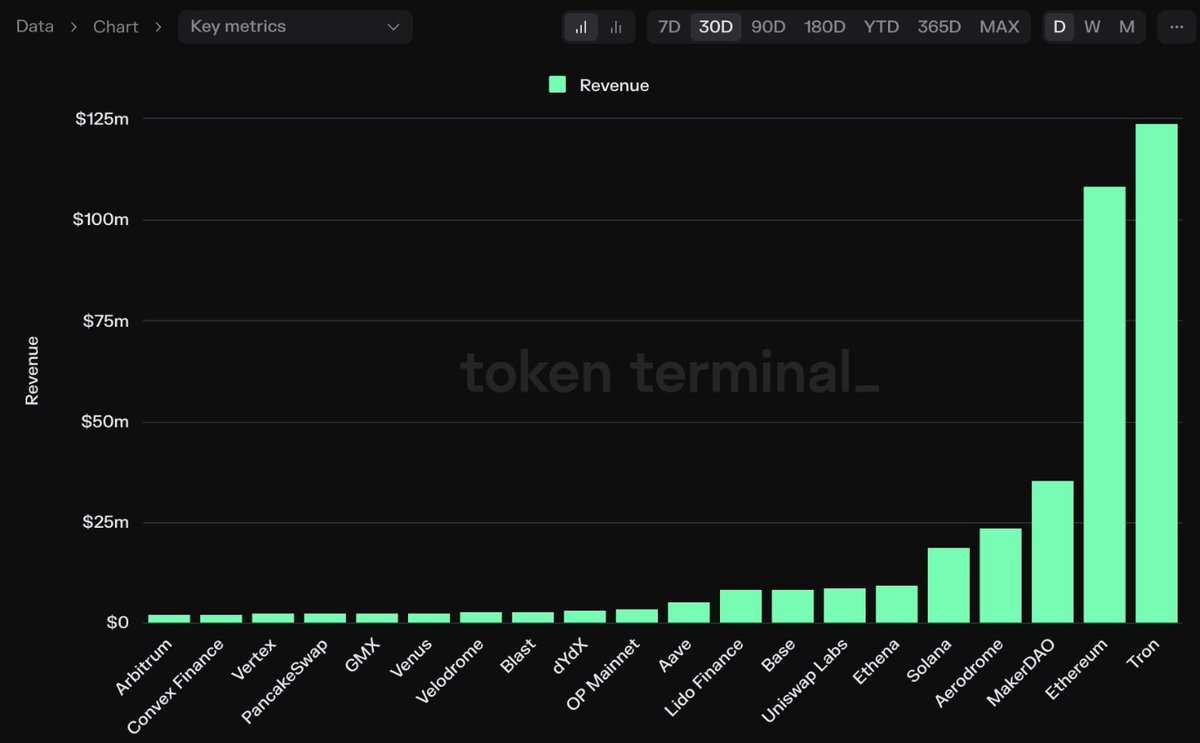This screenshot has height=743, width=1200.
Task: Select the 7D time range
Action: coord(669,27)
